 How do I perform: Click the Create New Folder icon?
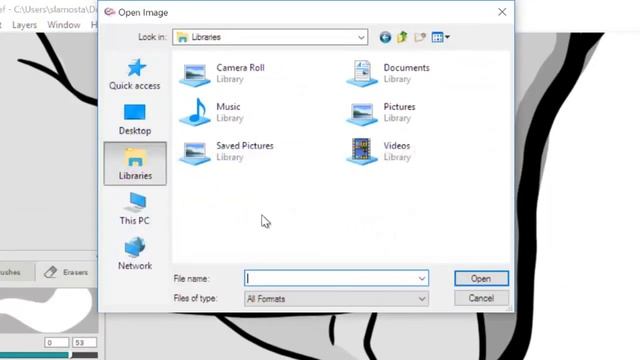(420, 37)
